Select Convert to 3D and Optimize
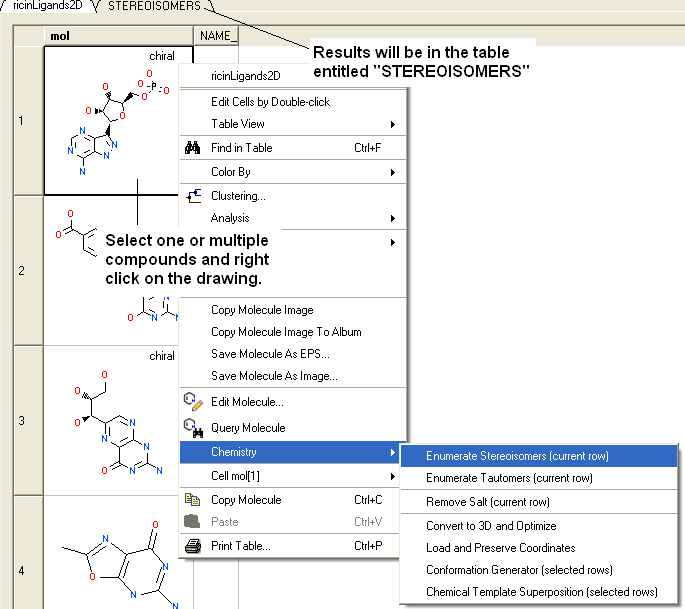This screenshot has height=609, width=685. click(x=491, y=526)
